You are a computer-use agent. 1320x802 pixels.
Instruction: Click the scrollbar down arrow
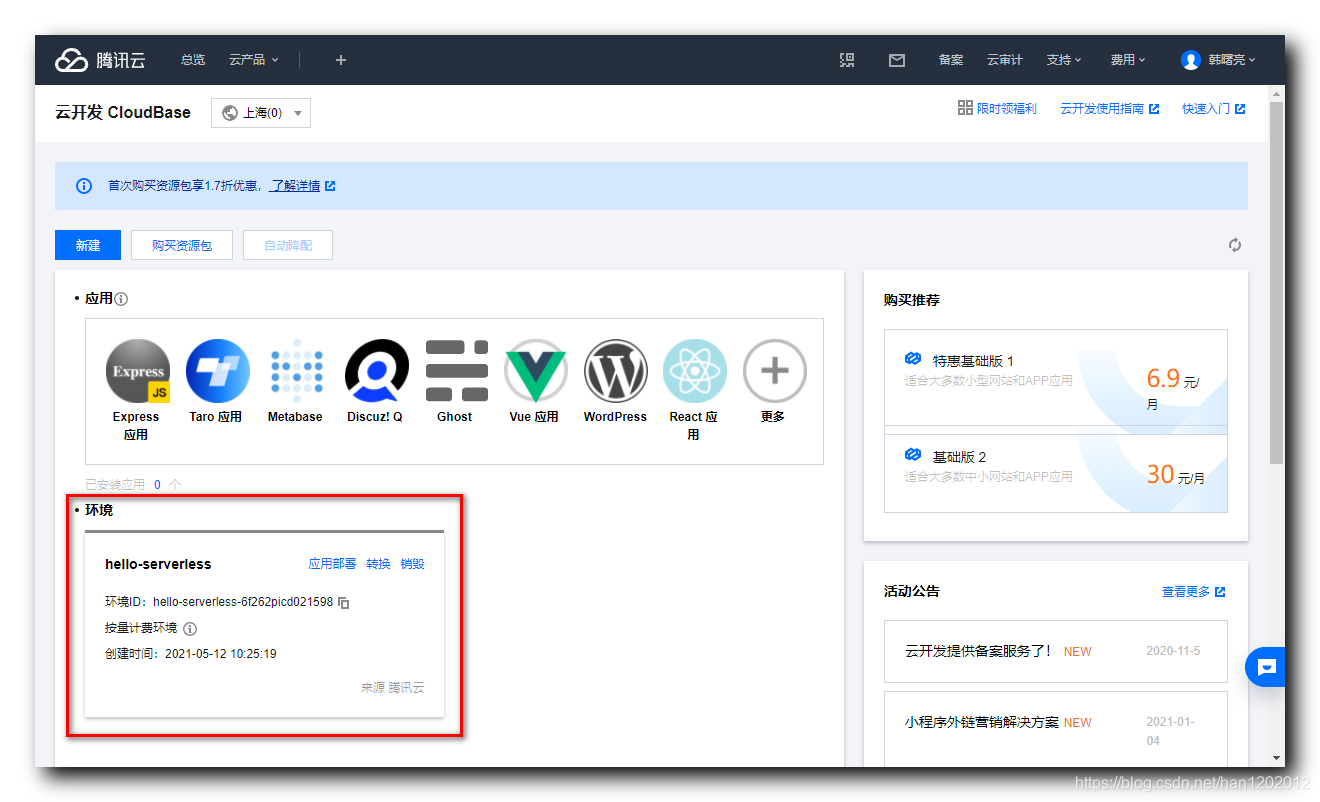point(1277,759)
